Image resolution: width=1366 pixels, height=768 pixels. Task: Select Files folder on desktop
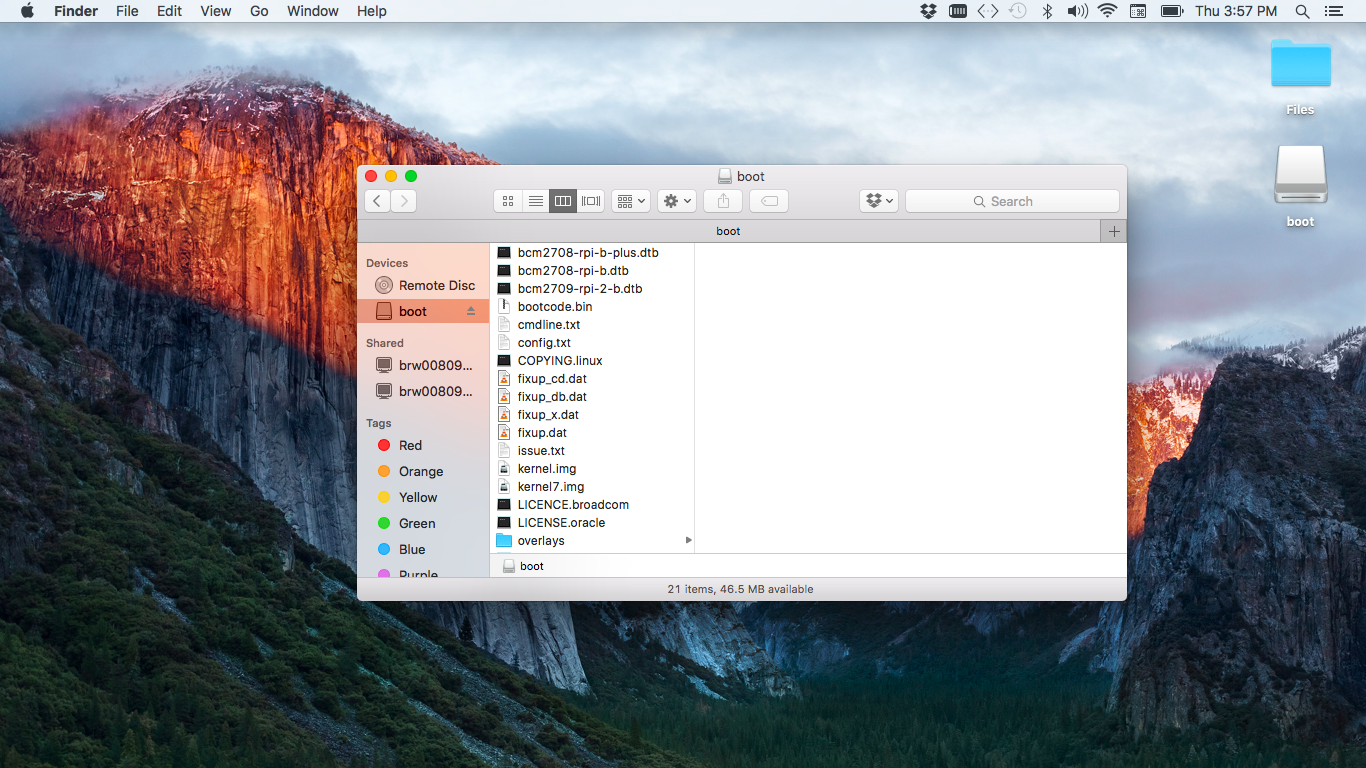[1300, 76]
